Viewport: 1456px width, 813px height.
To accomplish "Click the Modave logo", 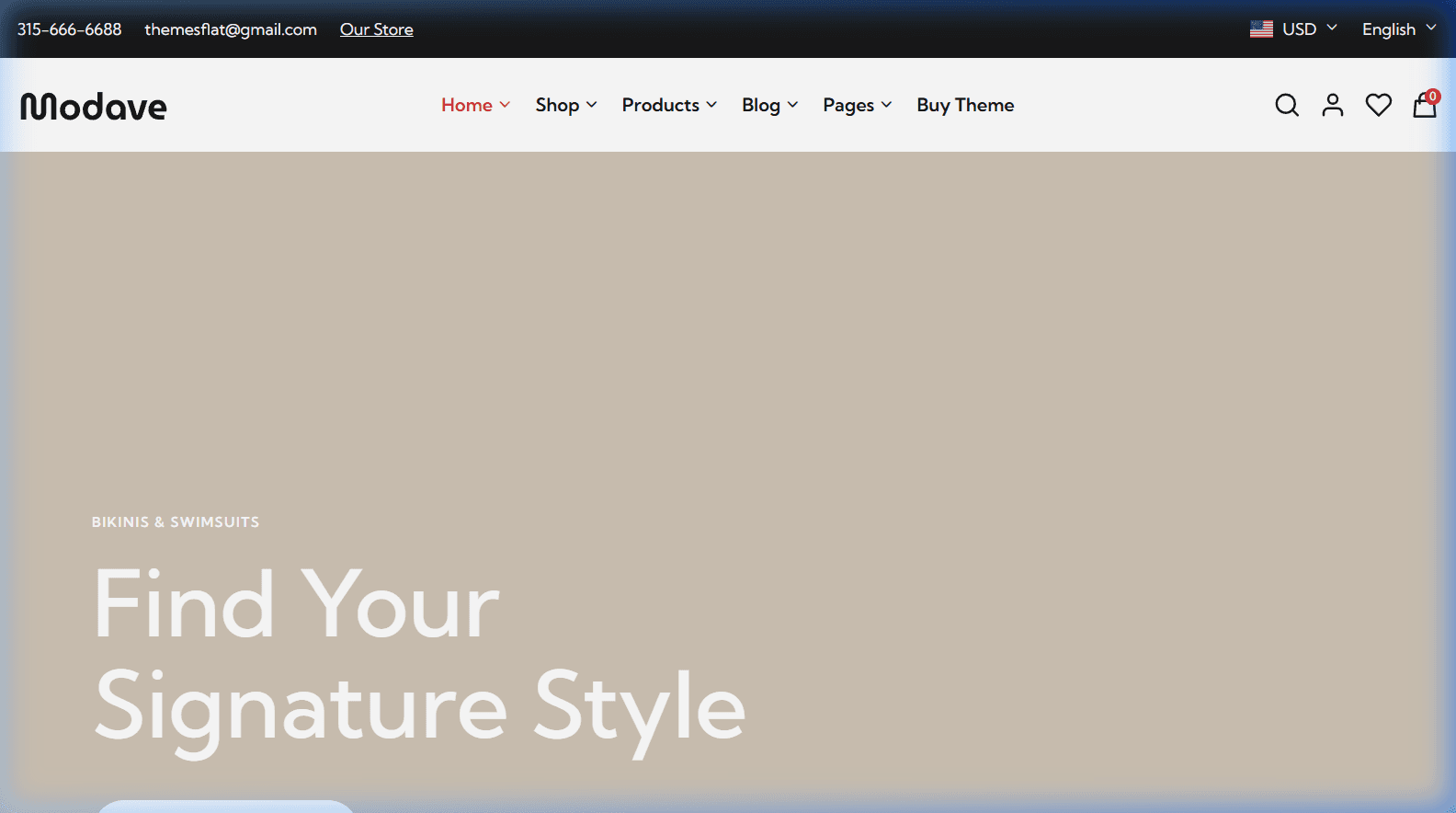I will (94, 107).
